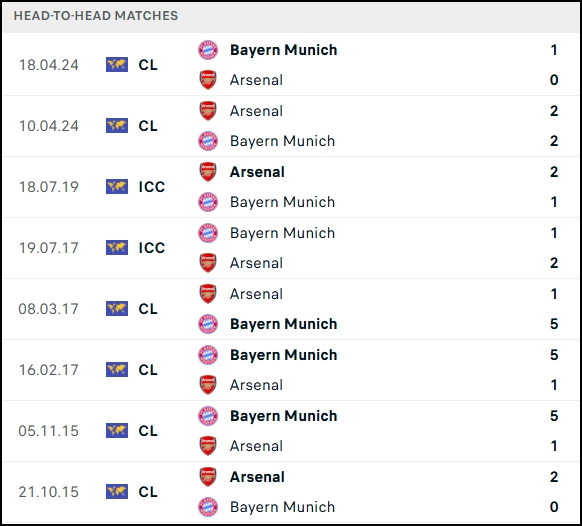Screen dimensions: 582x526
Task: Click the world flag icon beside 10.04.24
Action: tap(117, 125)
